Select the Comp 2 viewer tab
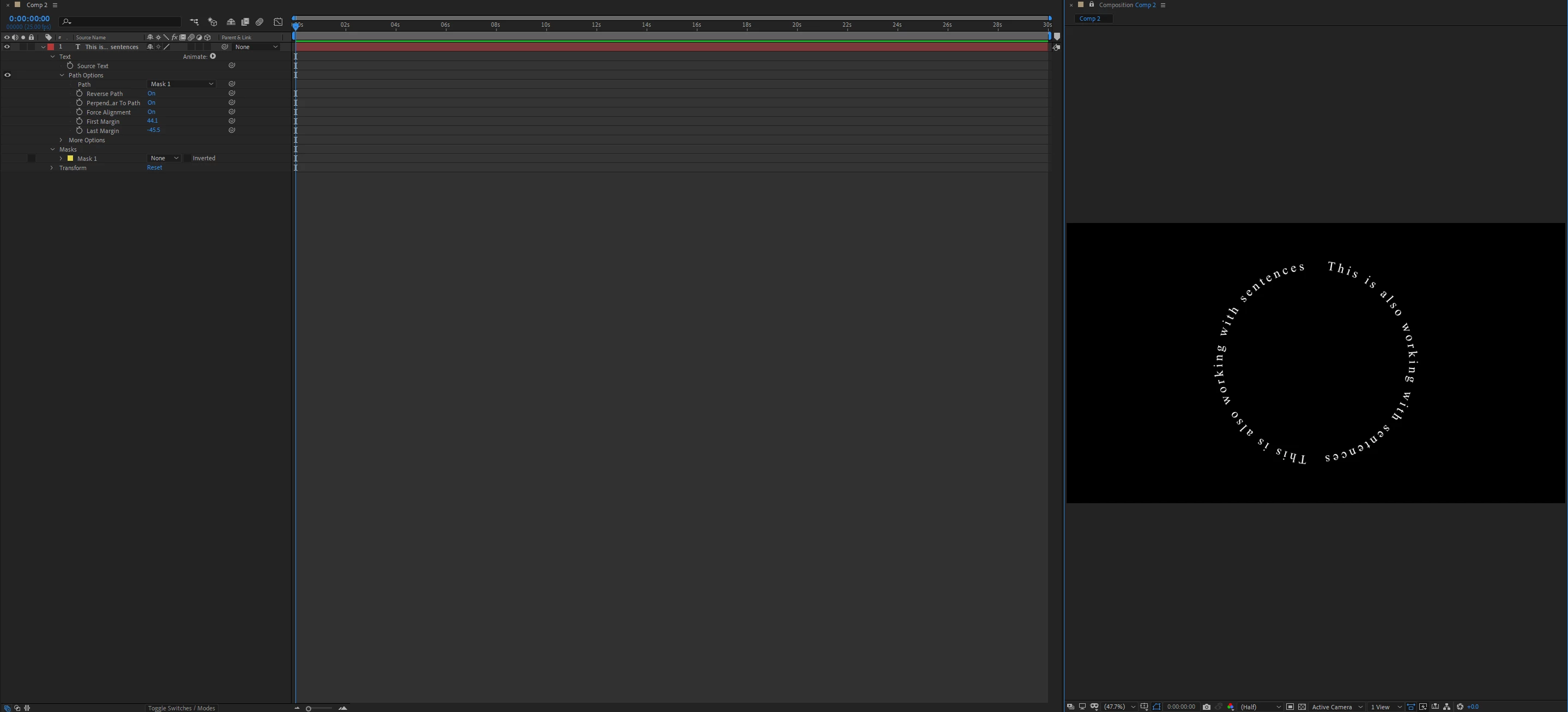This screenshot has width=1568, height=712. 1089,19
